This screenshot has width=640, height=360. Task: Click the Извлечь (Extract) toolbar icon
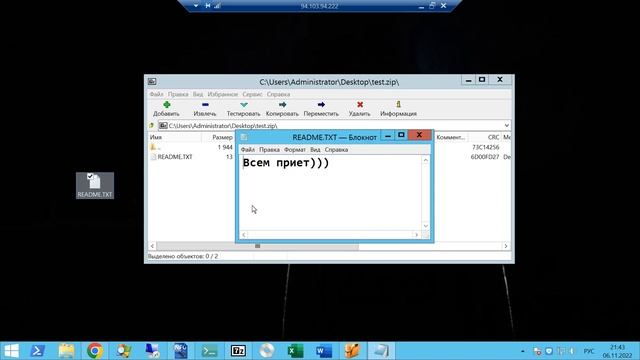(x=205, y=105)
